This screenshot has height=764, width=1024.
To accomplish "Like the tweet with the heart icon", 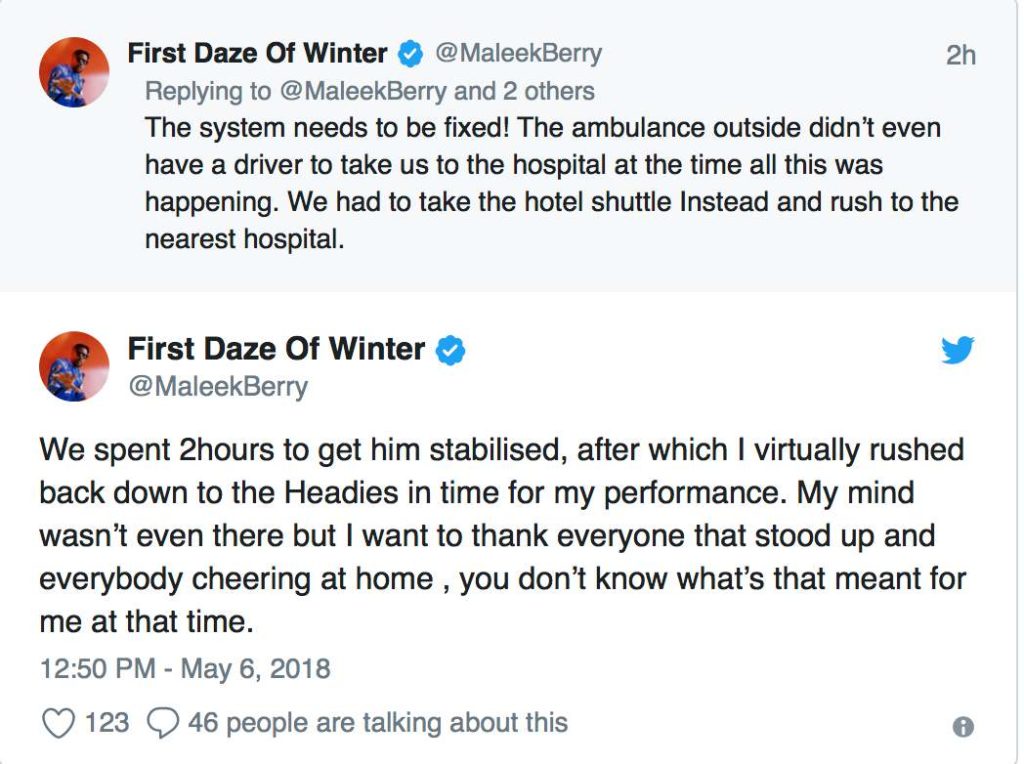I will (59, 722).
